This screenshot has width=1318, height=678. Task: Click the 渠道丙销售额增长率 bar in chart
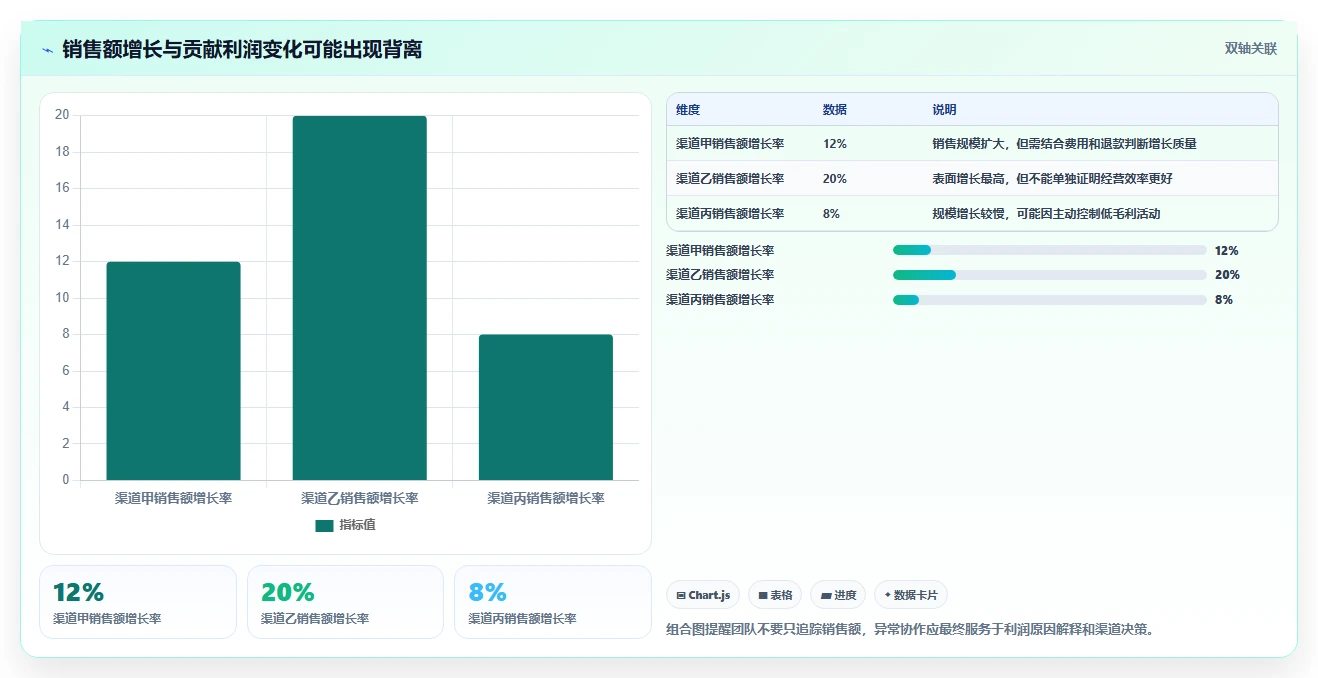(x=546, y=407)
